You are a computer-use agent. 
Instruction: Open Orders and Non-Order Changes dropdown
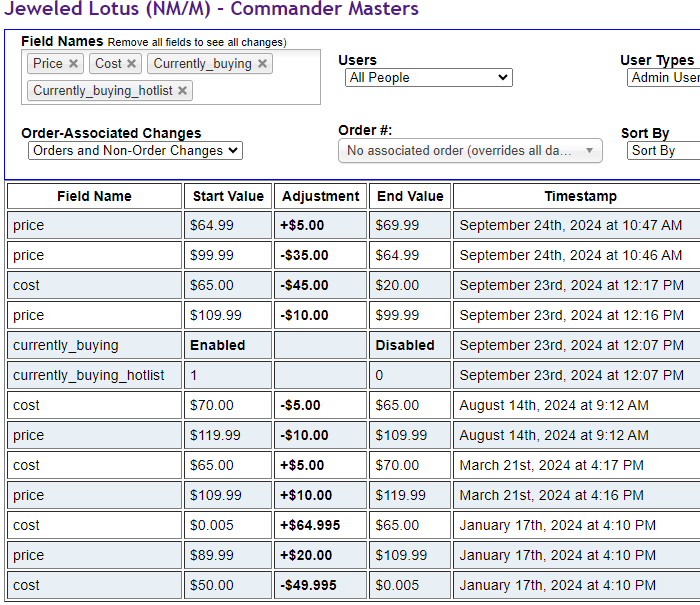pos(135,150)
